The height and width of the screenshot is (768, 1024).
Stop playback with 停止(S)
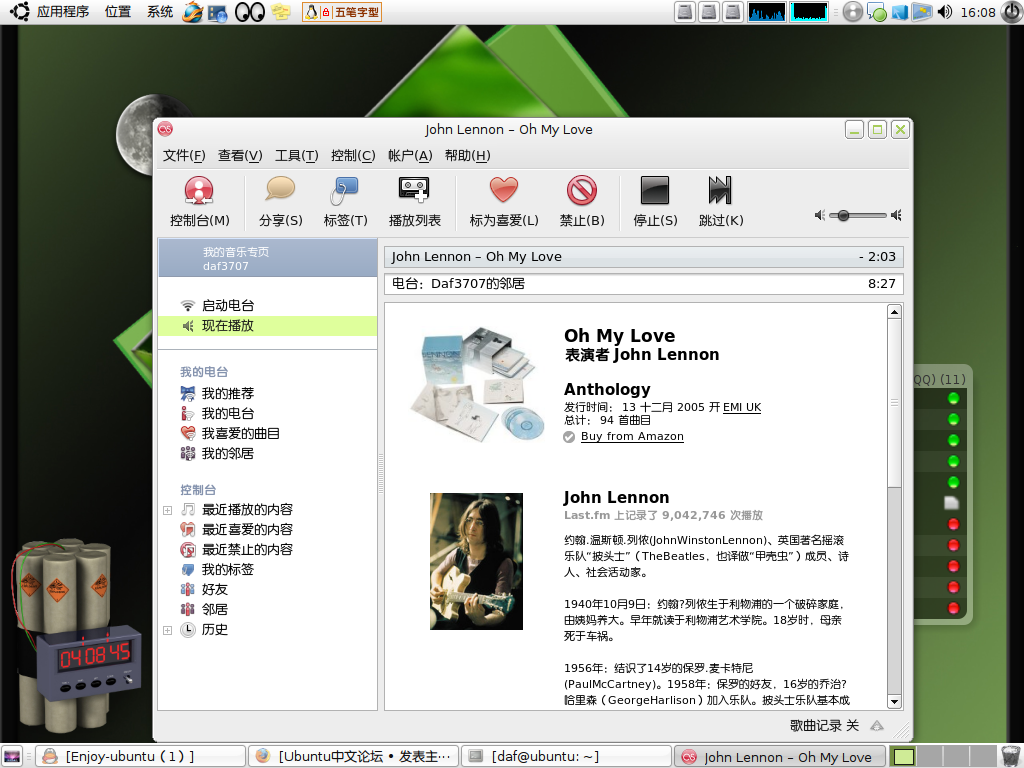click(655, 201)
